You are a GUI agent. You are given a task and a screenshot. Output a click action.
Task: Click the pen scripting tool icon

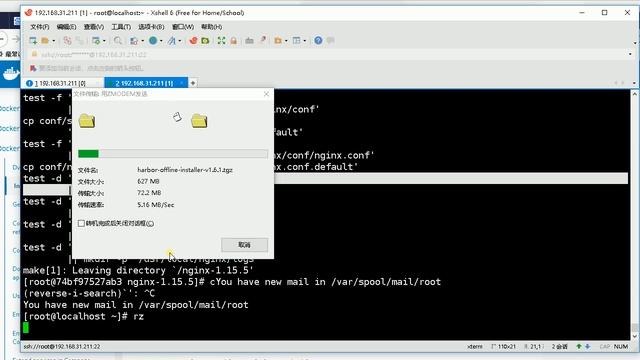(x=263, y=40)
